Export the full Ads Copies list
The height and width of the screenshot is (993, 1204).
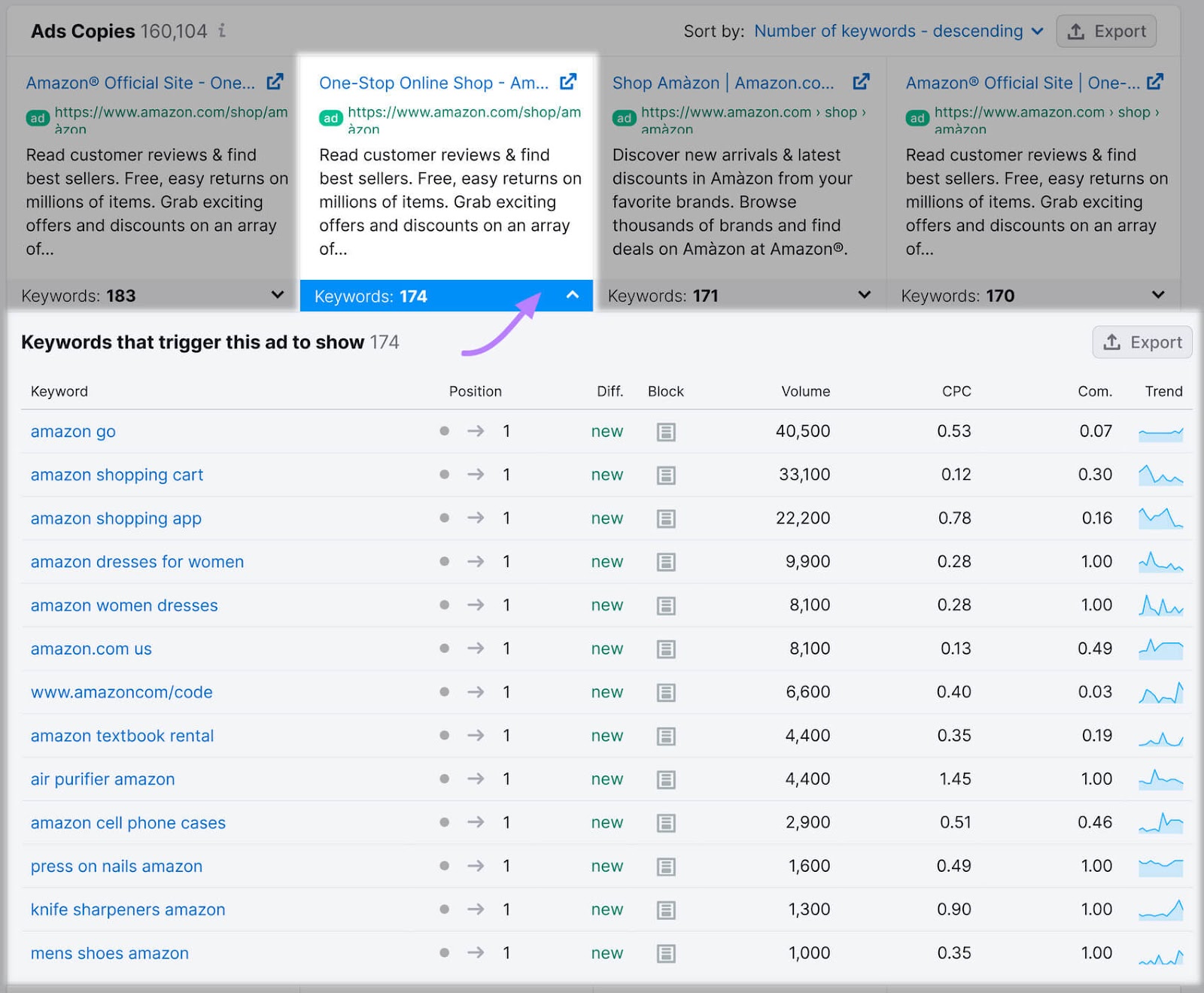pos(1106,32)
